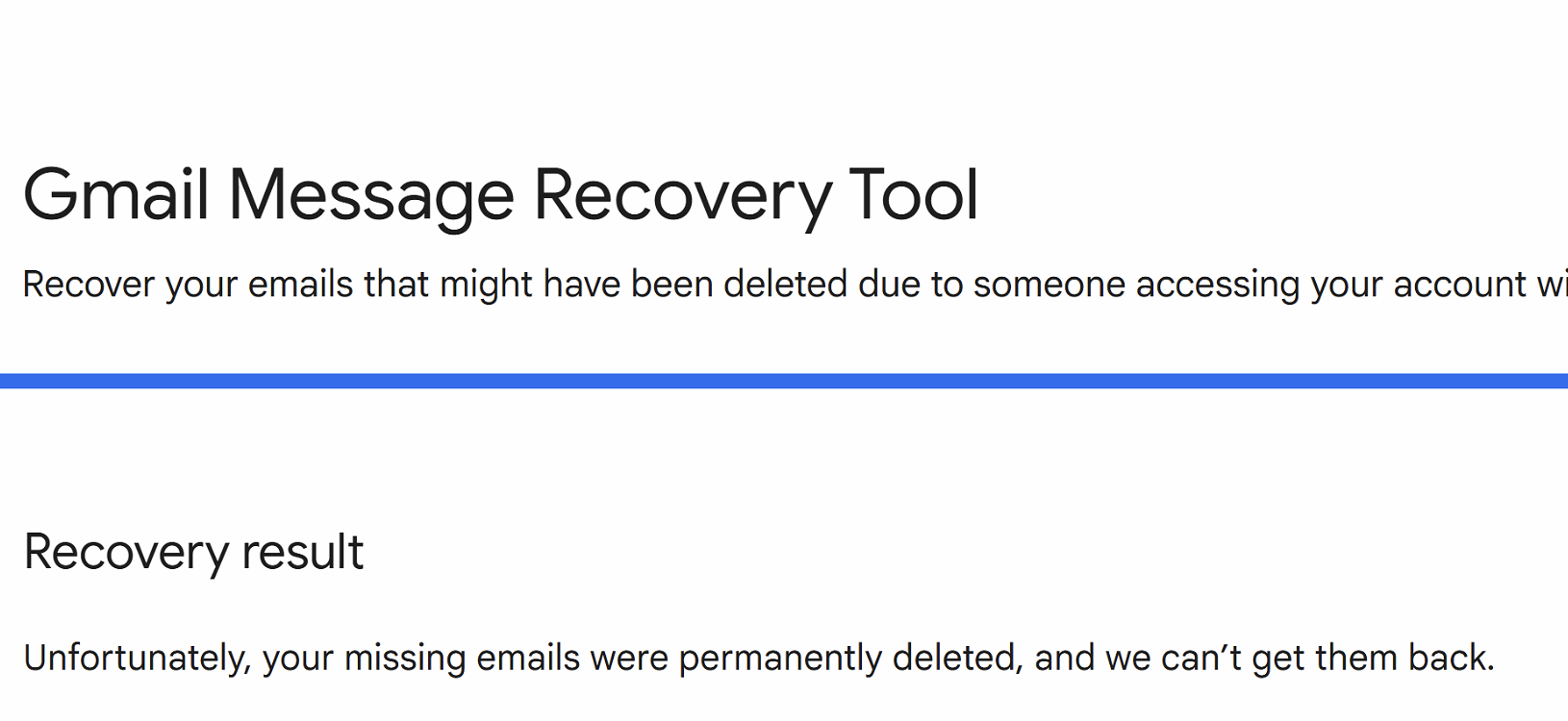Click the word Unfortunately in the result message
Image resolution: width=1568 pixels, height=721 pixels.
tap(137, 659)
